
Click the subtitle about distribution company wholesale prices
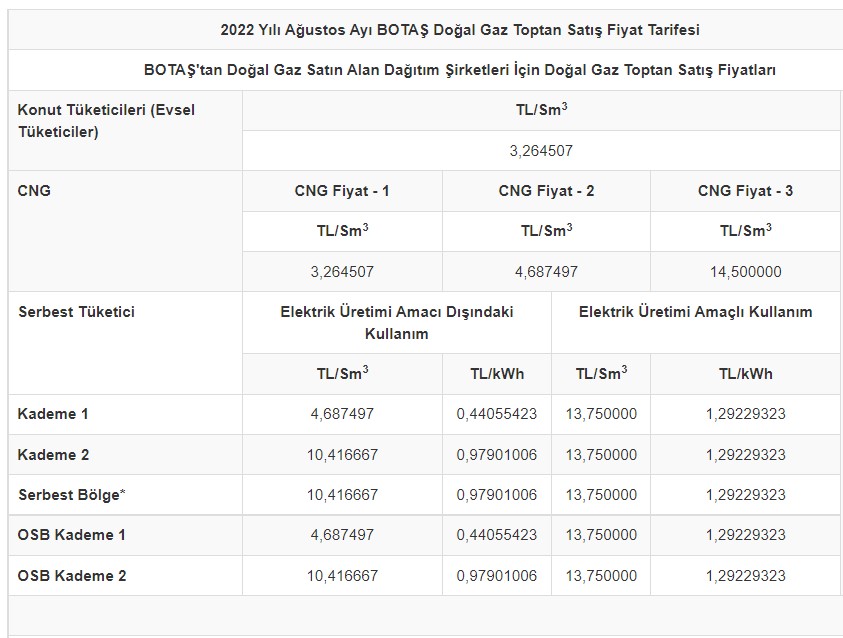tap(460, 70)
